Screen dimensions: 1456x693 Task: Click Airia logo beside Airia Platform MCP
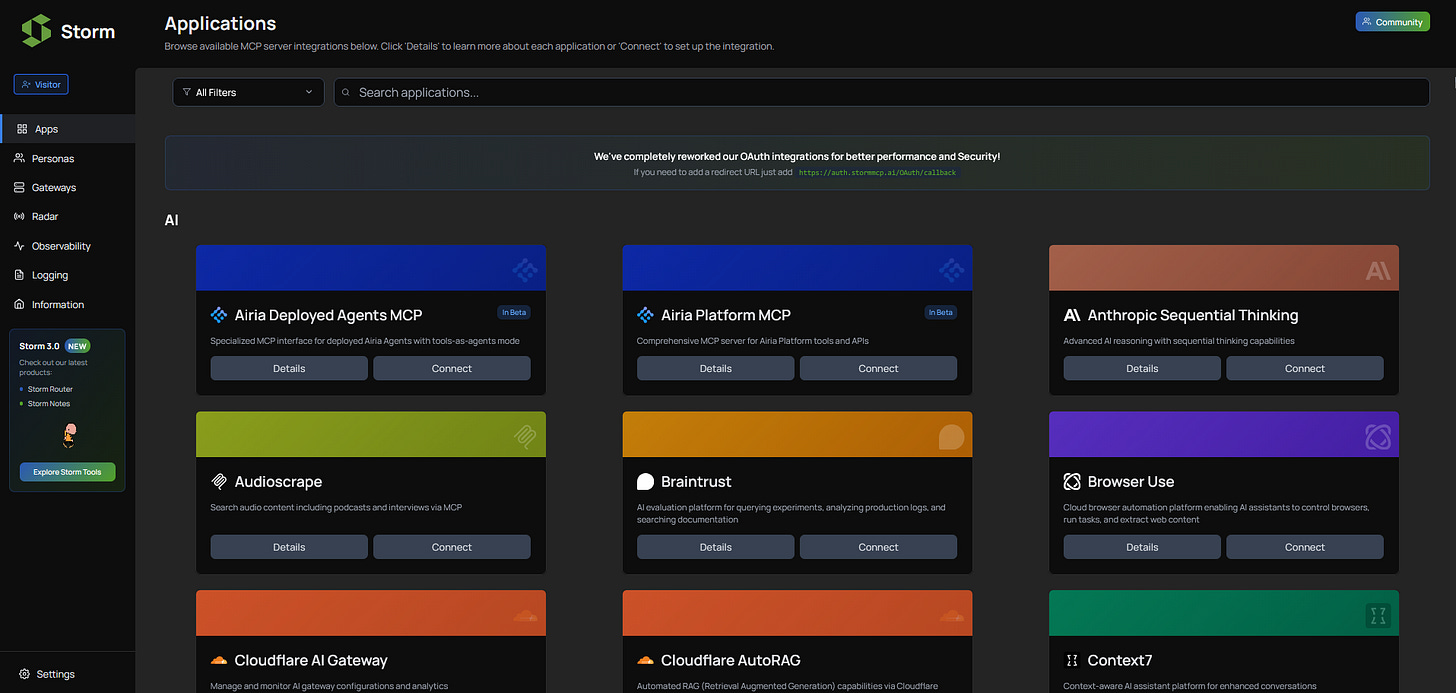pos(646,315)
